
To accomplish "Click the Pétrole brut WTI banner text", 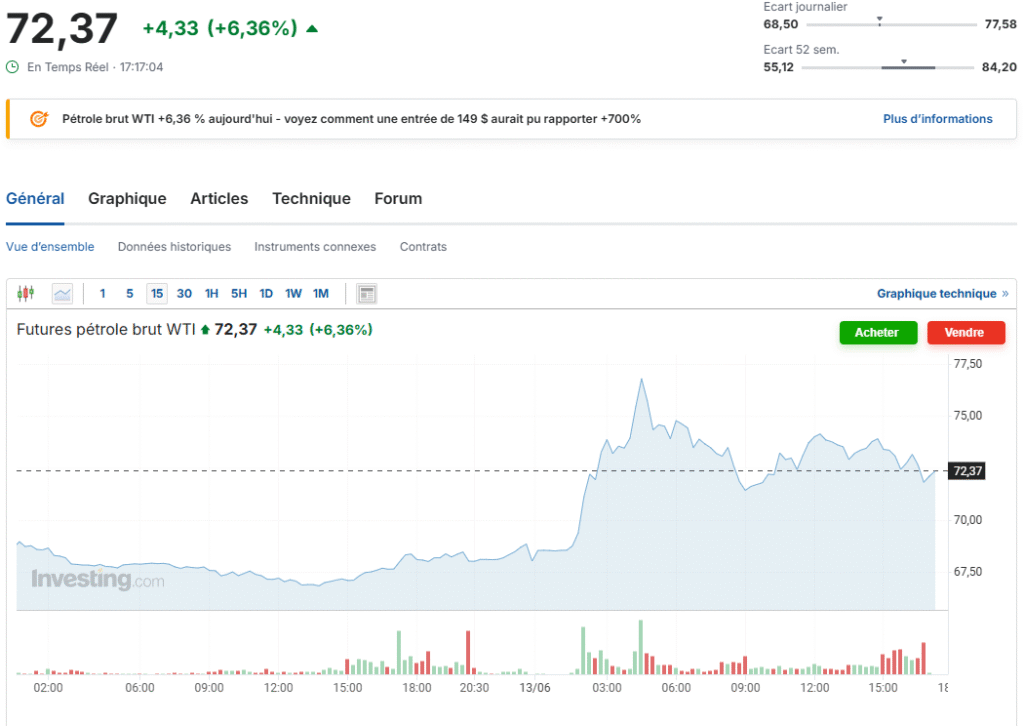I will (x=351, y=119).
